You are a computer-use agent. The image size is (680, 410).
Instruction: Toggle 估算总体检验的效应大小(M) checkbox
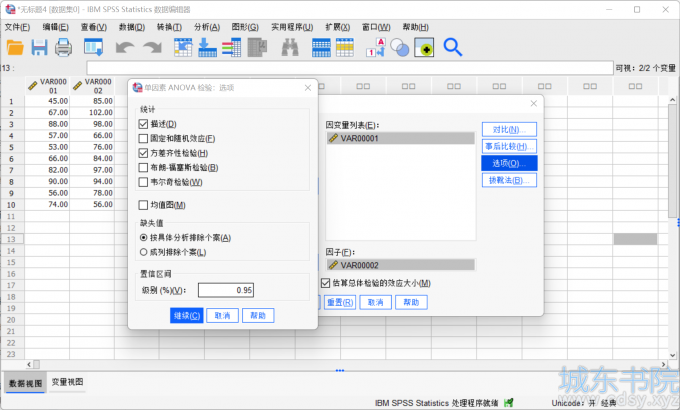coord(325,283)
